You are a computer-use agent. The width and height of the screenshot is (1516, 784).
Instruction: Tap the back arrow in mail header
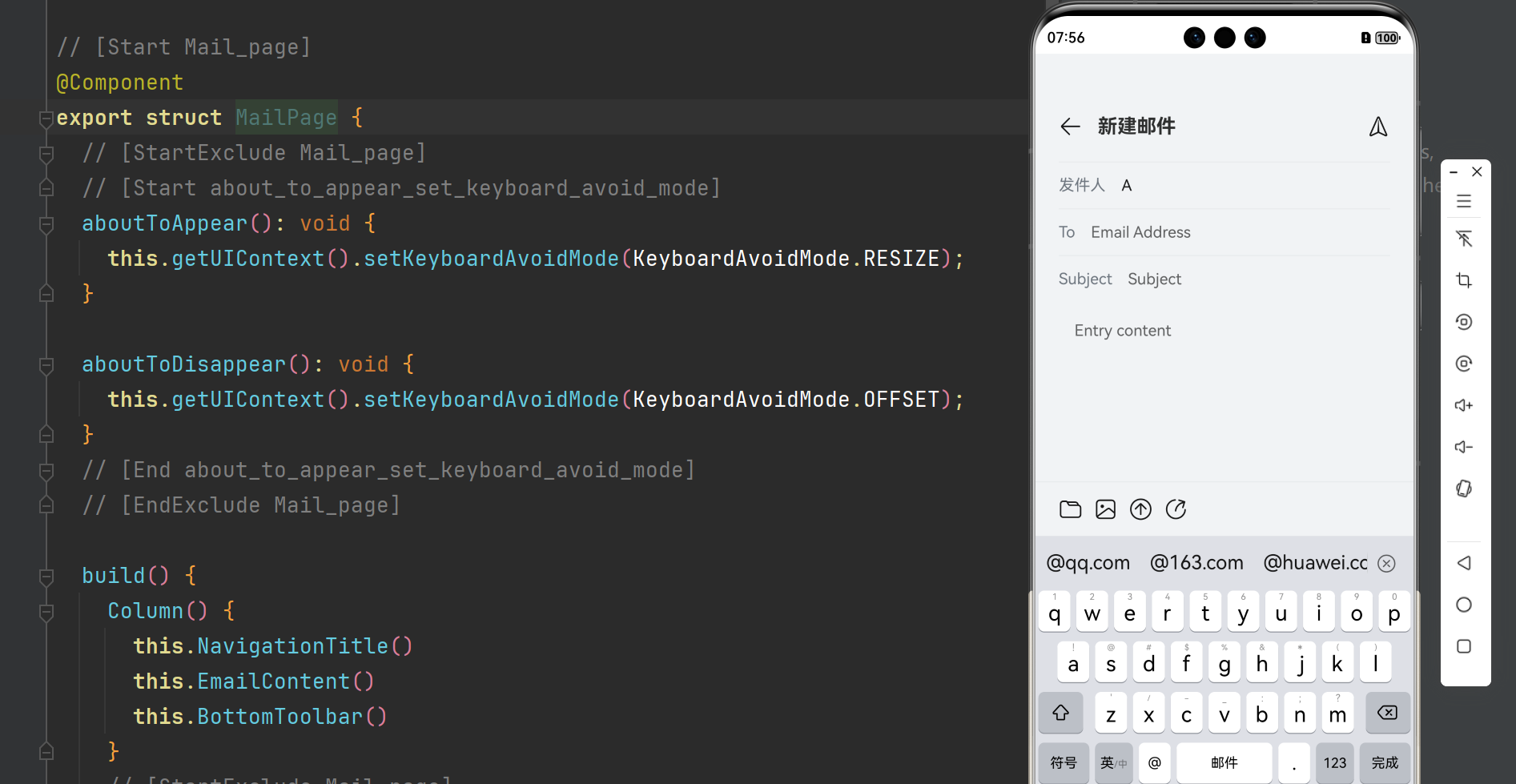(x=1070, y=127)
